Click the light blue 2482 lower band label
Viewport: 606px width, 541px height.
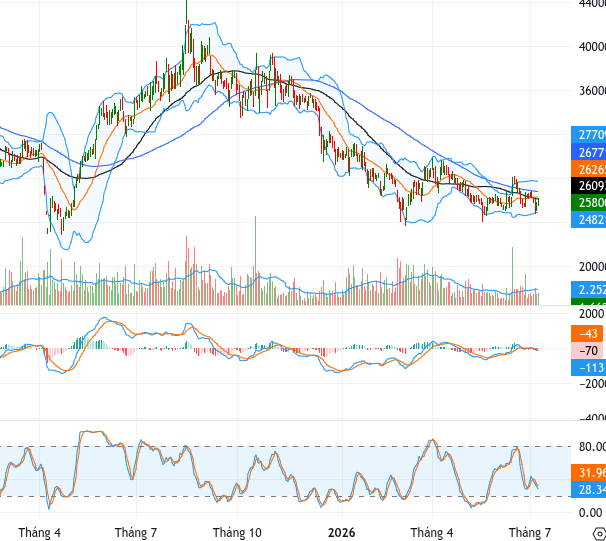[x=589, y=219]
